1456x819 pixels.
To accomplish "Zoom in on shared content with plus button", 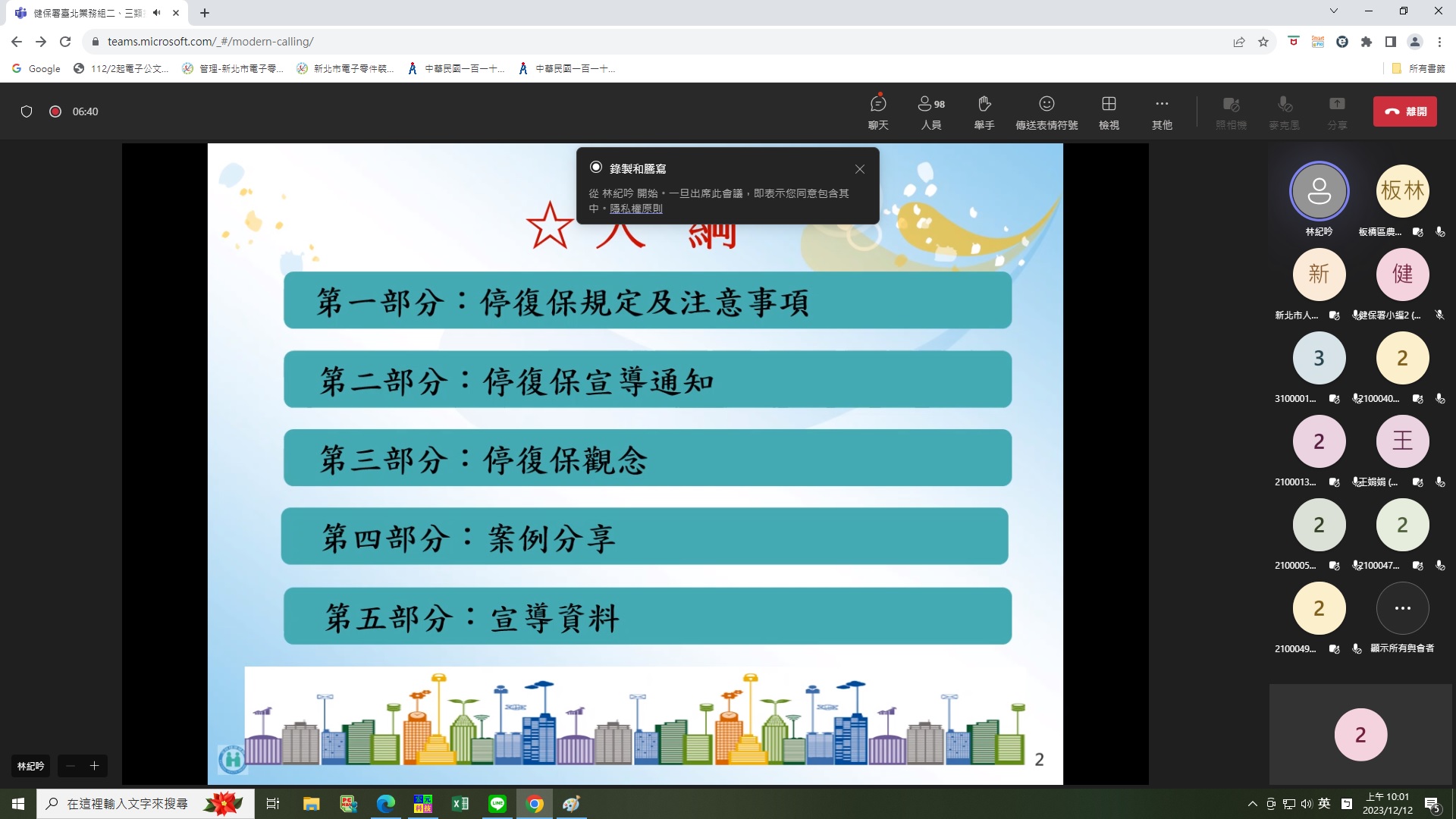I will point(95,766).
